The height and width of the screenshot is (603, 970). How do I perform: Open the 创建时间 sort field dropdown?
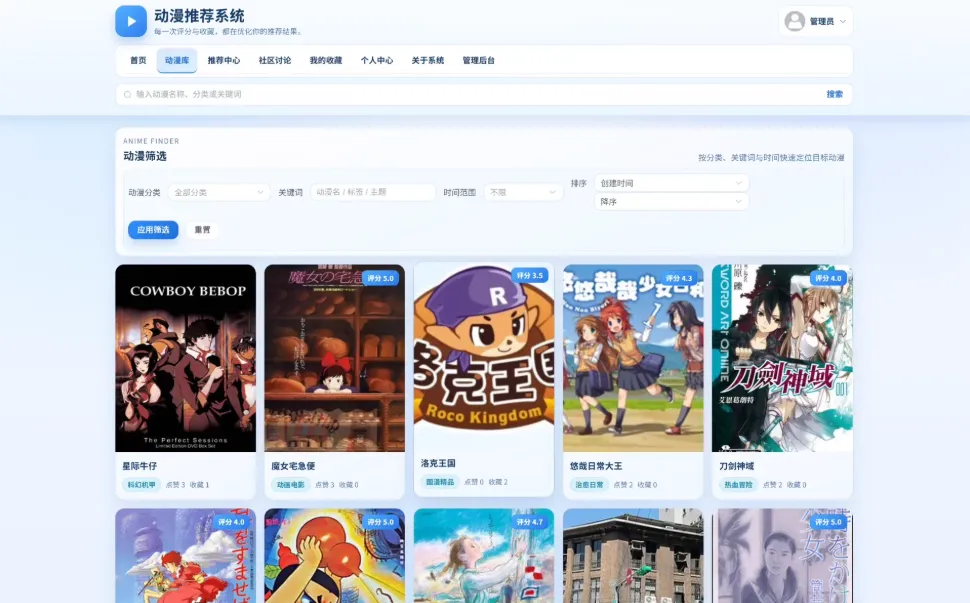coord(671,183)
